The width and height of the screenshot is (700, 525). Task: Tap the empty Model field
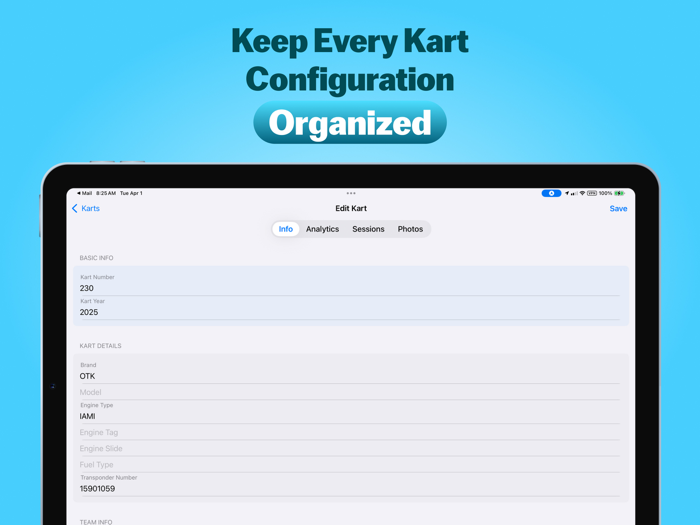tap(350, 392)
